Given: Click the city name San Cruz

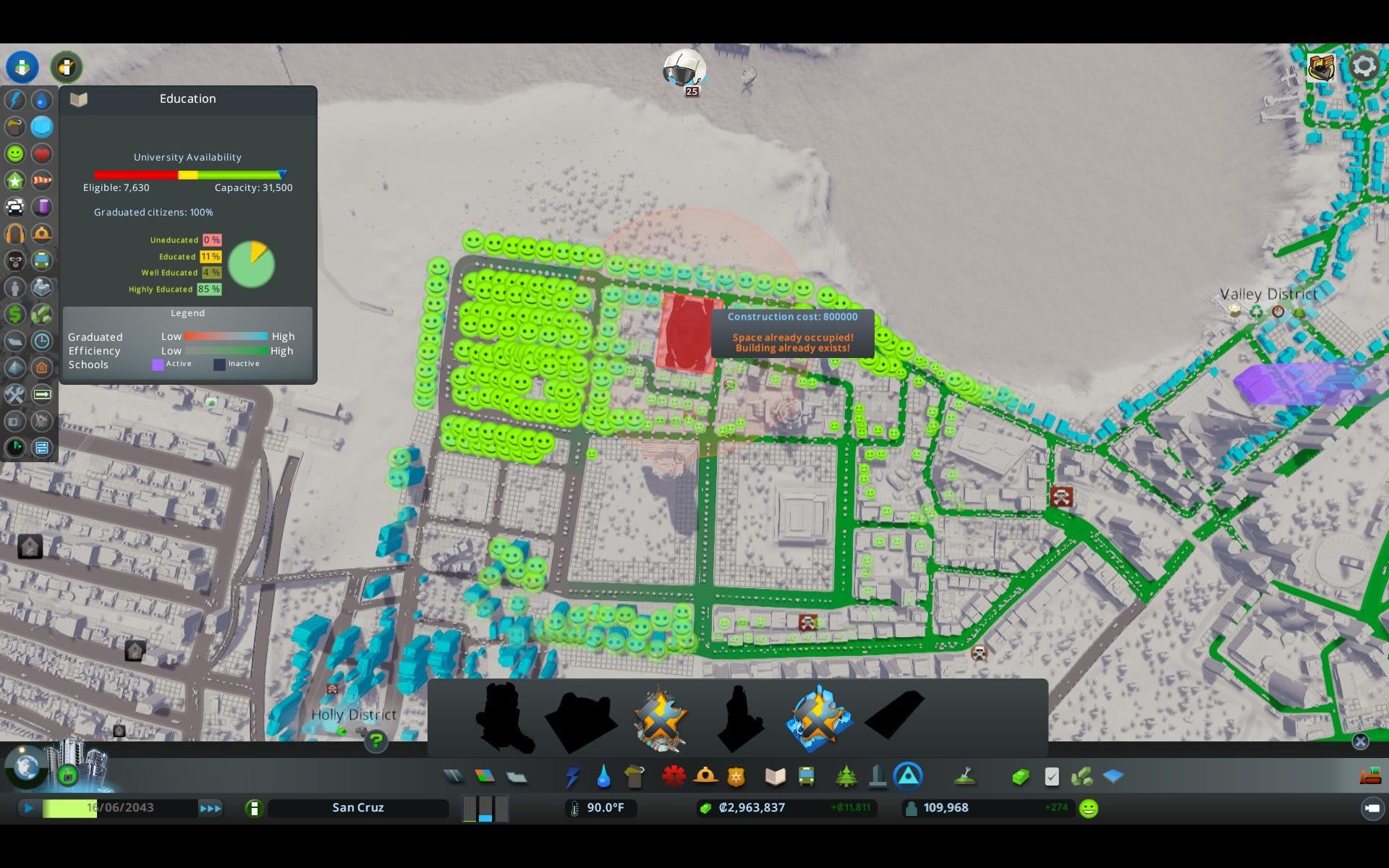Looking at the screenshot, I should coord(358,808).
